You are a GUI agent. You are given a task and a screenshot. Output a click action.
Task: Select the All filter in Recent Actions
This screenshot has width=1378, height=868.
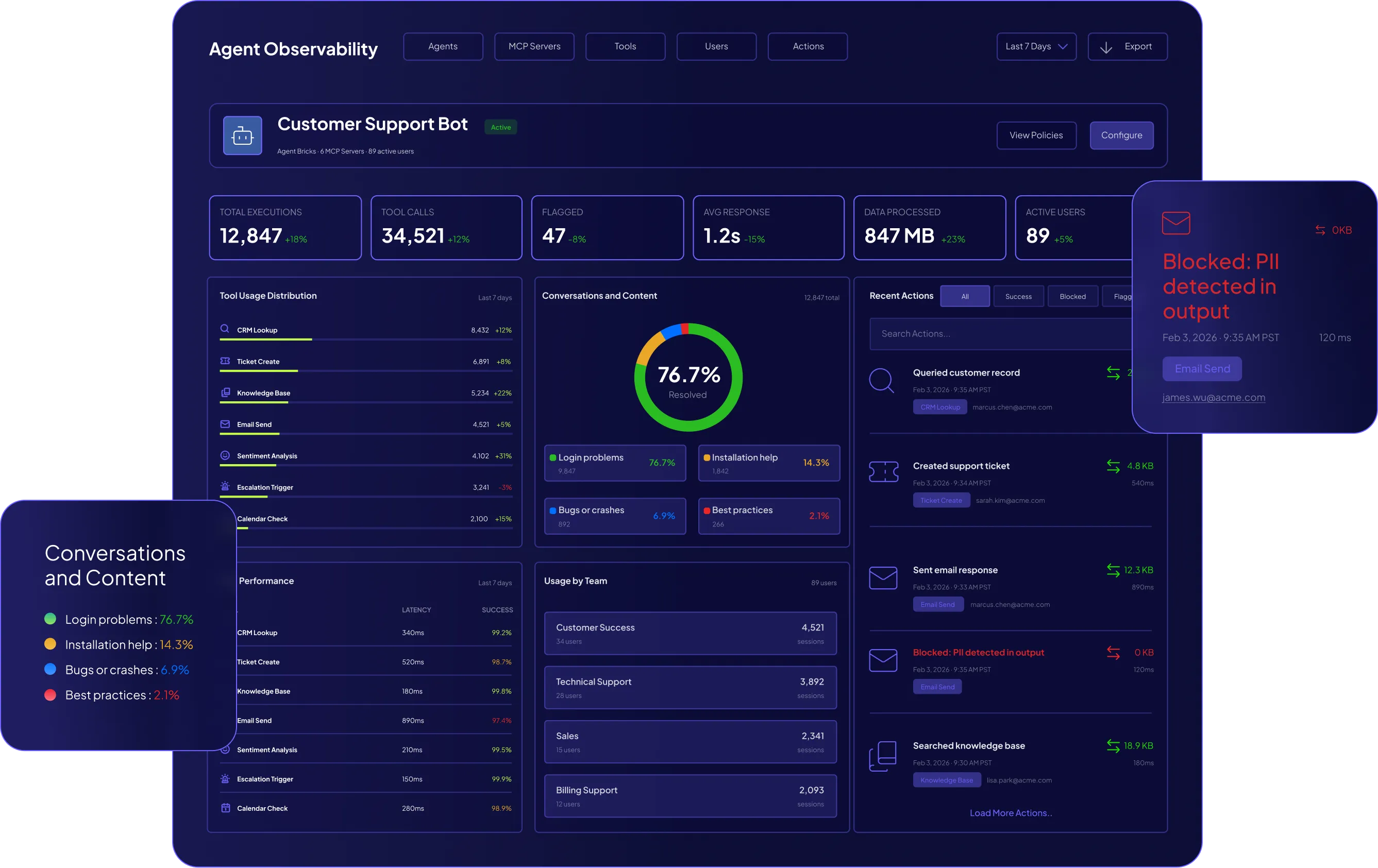tap(964, 296)
